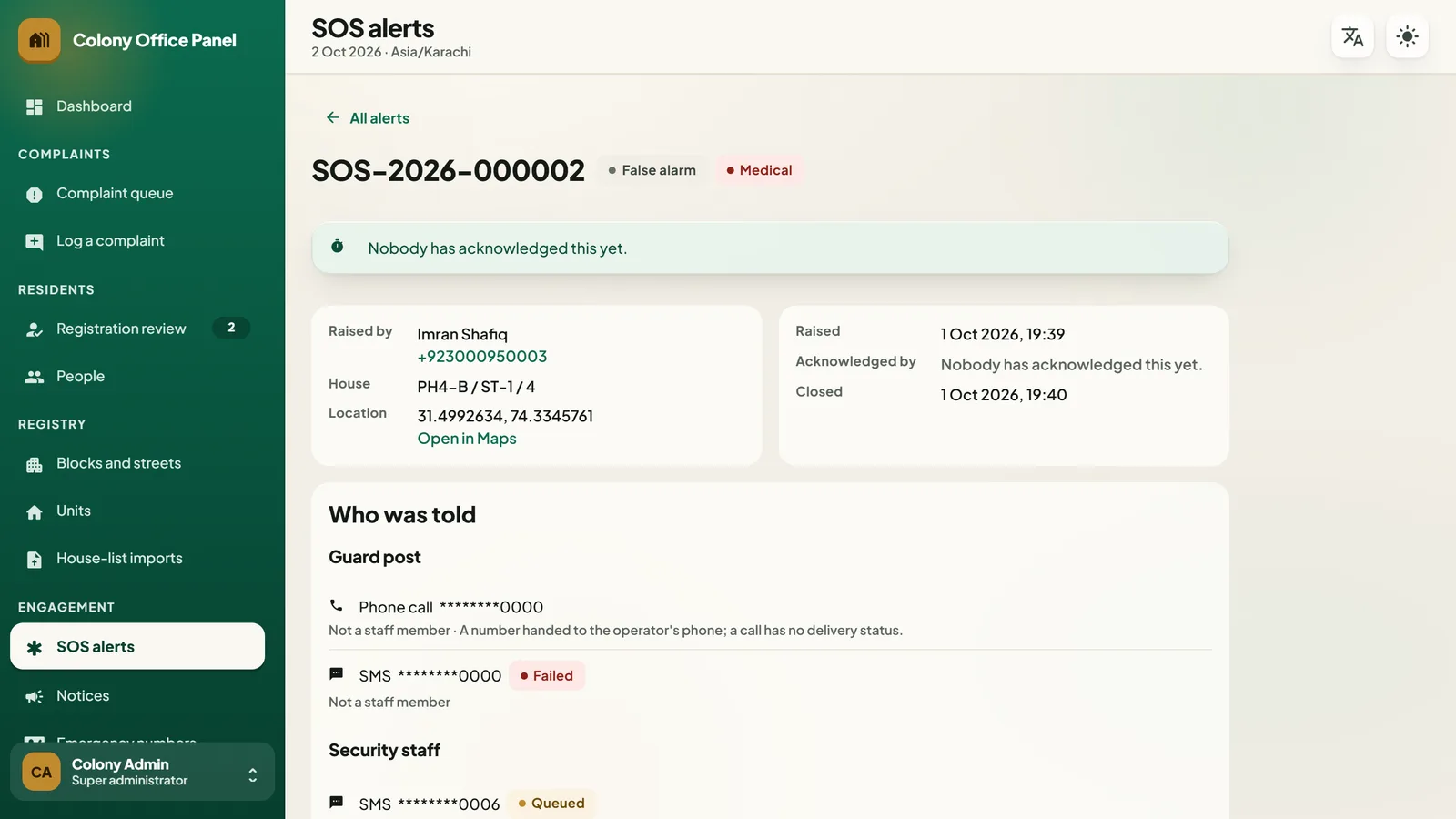Click the Who was told heading
The height and width of the screenshot is (819, 1456).
point(402,515)
